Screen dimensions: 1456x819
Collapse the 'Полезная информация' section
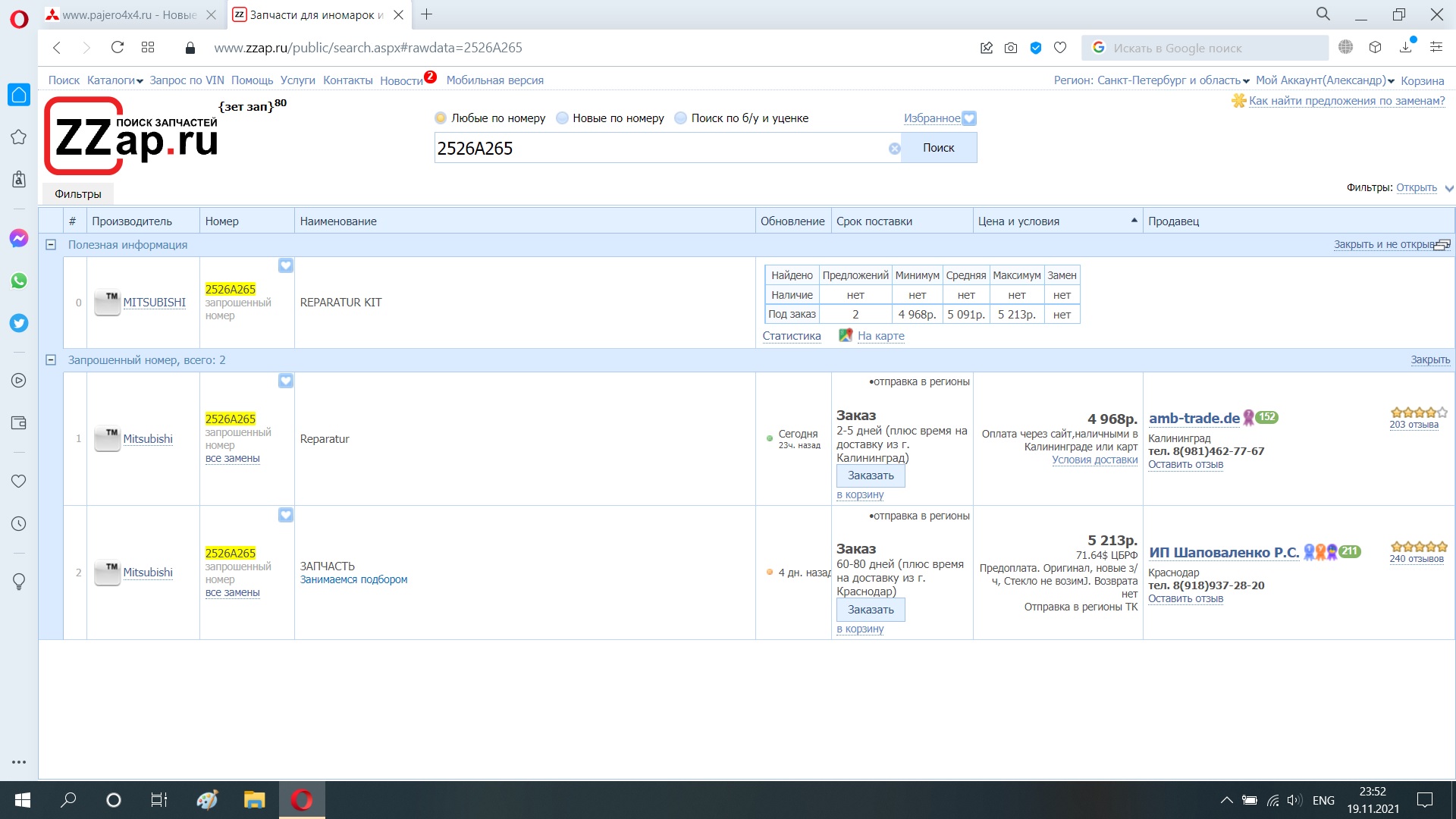pos(51,245)
